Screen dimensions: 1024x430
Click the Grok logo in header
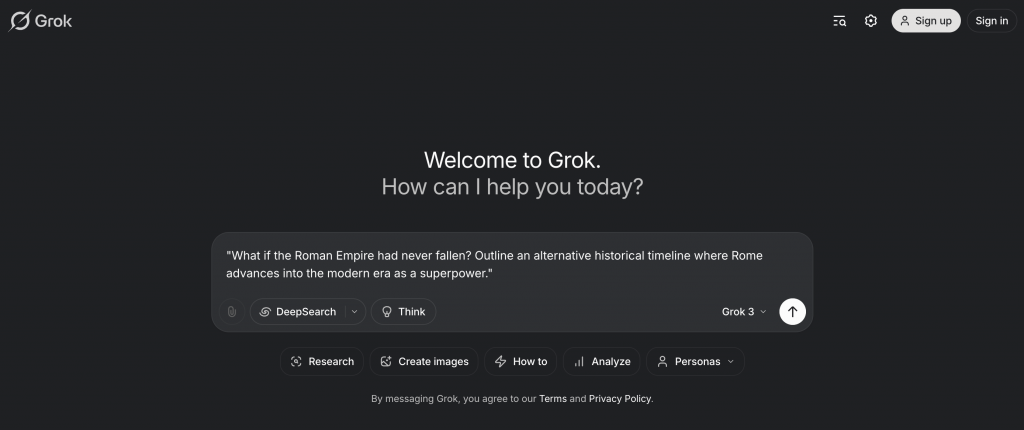point(40,21)
